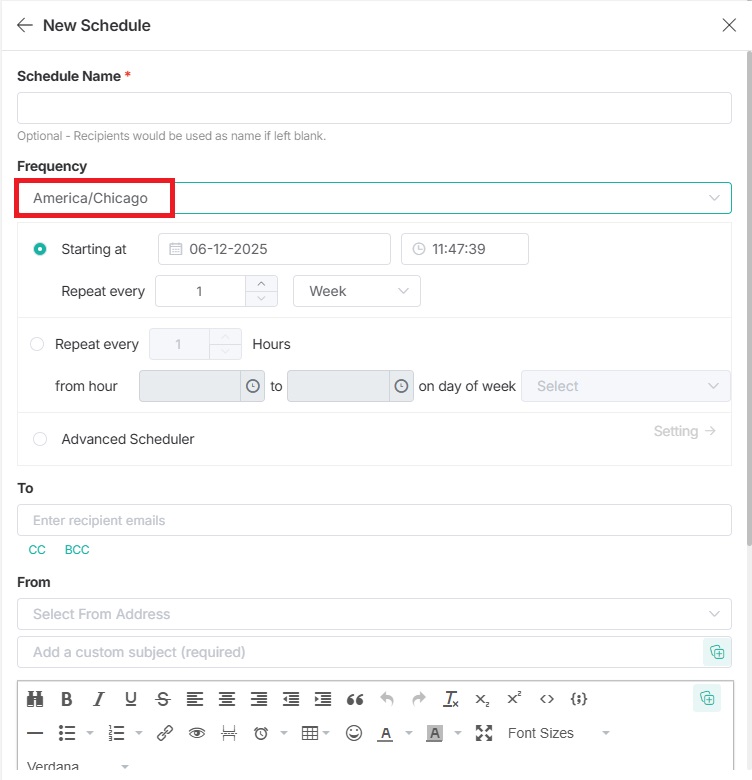Open the Select From Address dropdown
This screenshot has width=752, height=780.
(374, 614)
